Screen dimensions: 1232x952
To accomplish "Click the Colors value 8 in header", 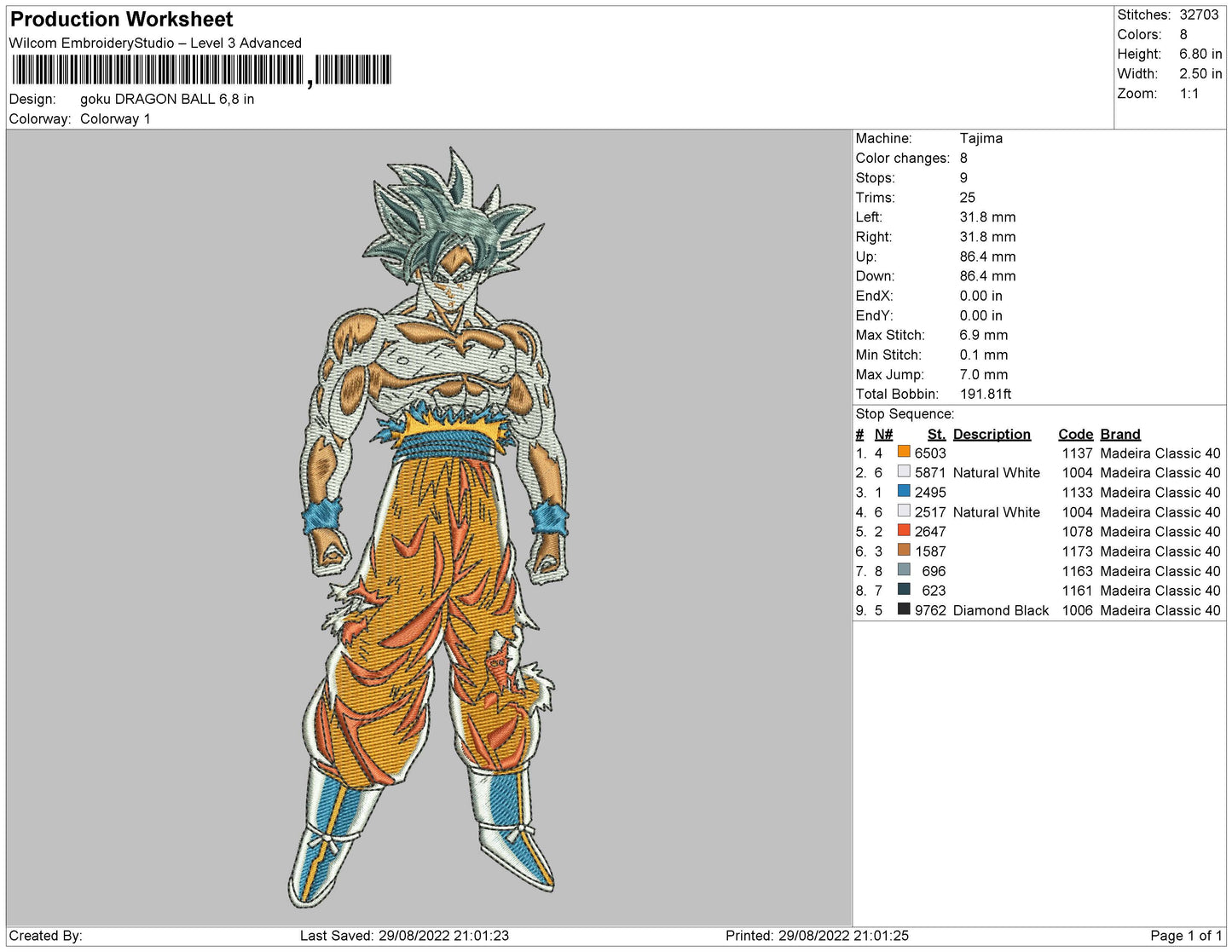I will pyautogui.click(x=1183, y=34).
